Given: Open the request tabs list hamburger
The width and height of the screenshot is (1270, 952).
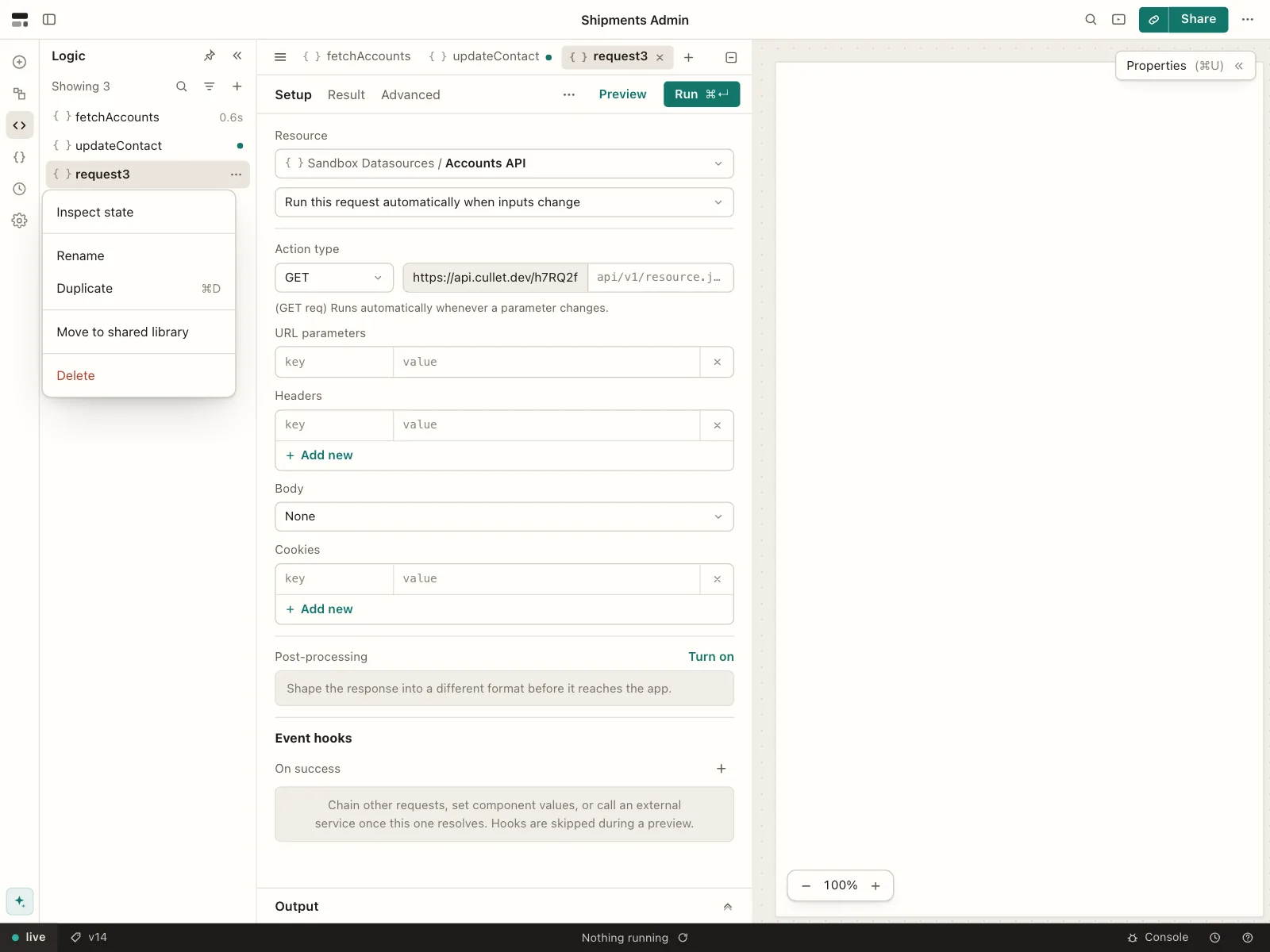Looking at the screenshot, I should [x=280, y=57].
